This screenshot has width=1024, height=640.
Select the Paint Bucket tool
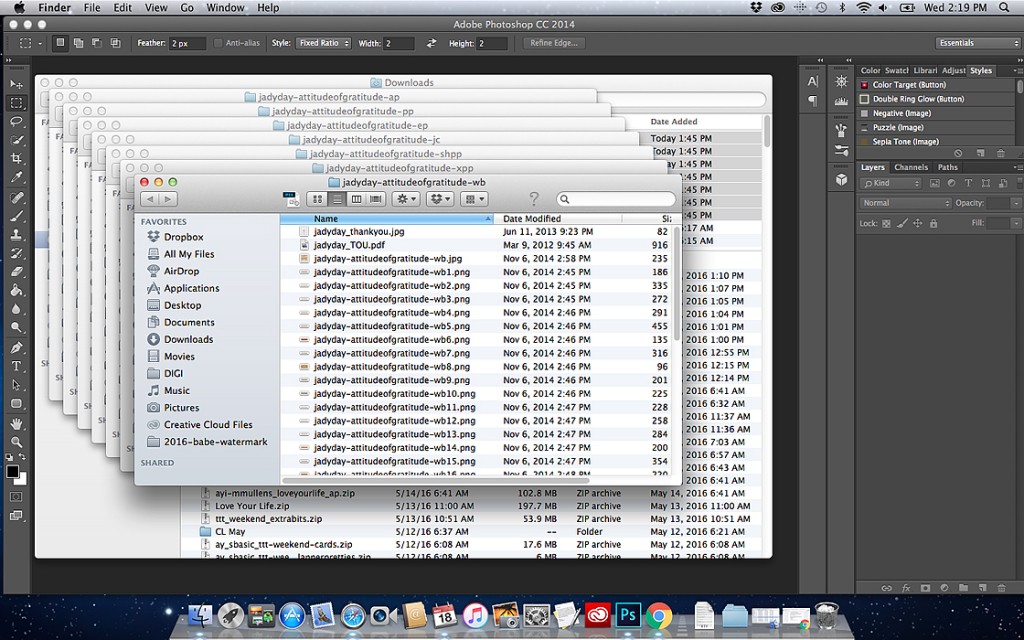coord(16,291)
